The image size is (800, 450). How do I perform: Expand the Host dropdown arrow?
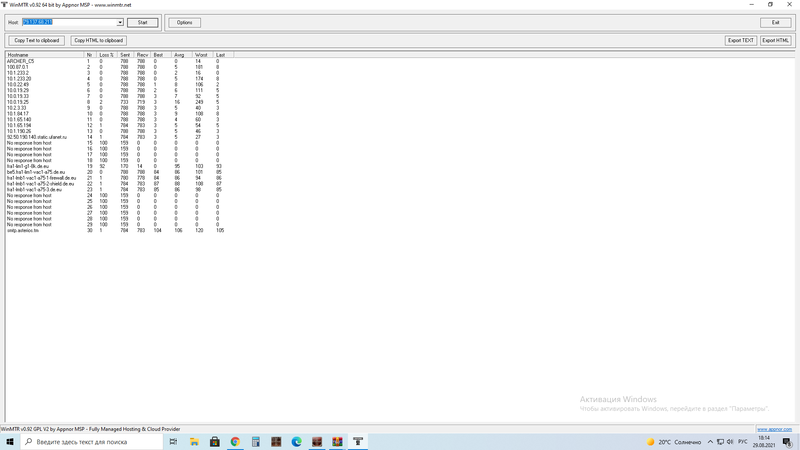[x=120, y=22]
